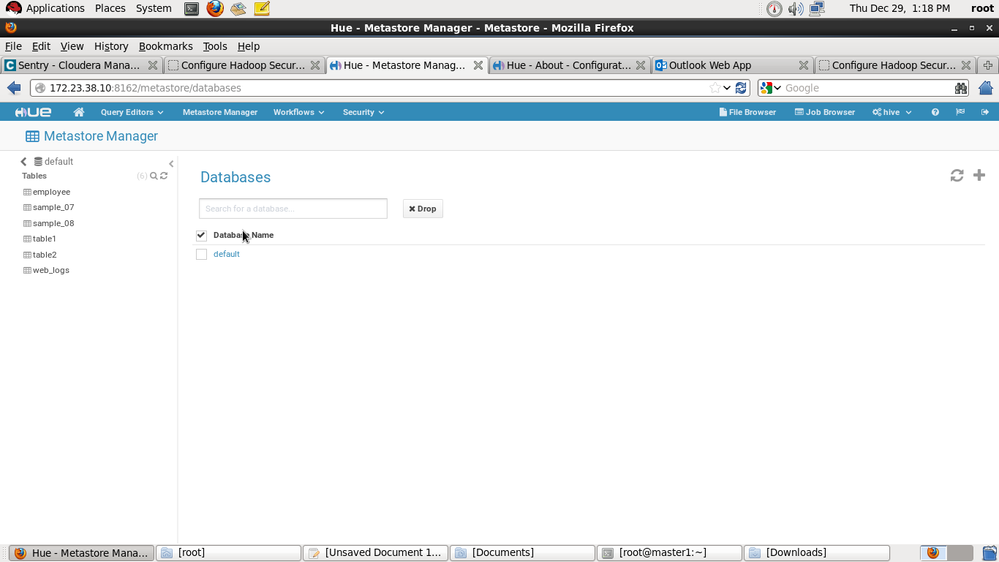This screenshot has height=562, width=999.
Task: Refresh the databases list
Action: click(956, 175)
